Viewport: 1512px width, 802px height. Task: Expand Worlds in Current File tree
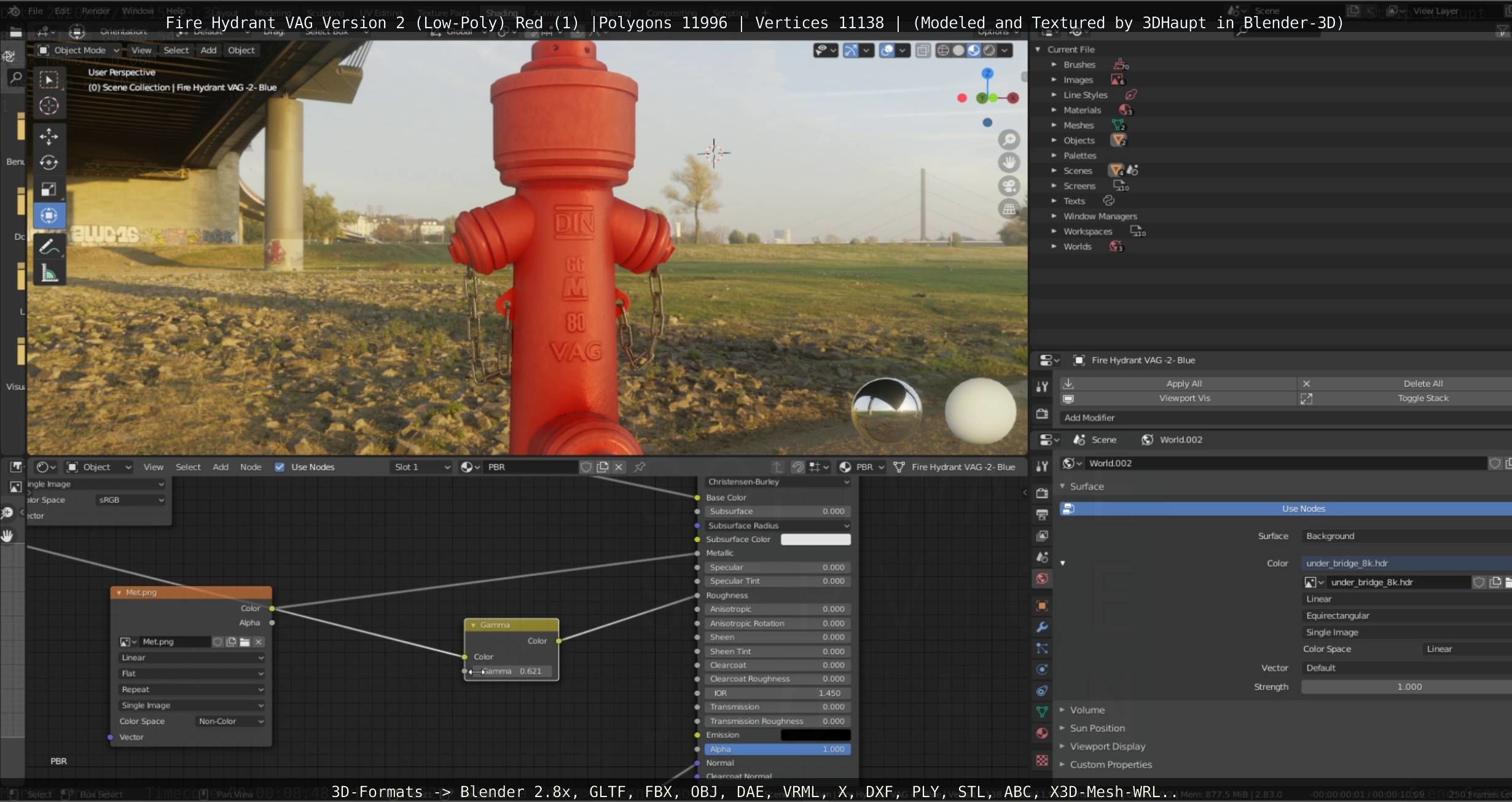[x=1054, y=247]
